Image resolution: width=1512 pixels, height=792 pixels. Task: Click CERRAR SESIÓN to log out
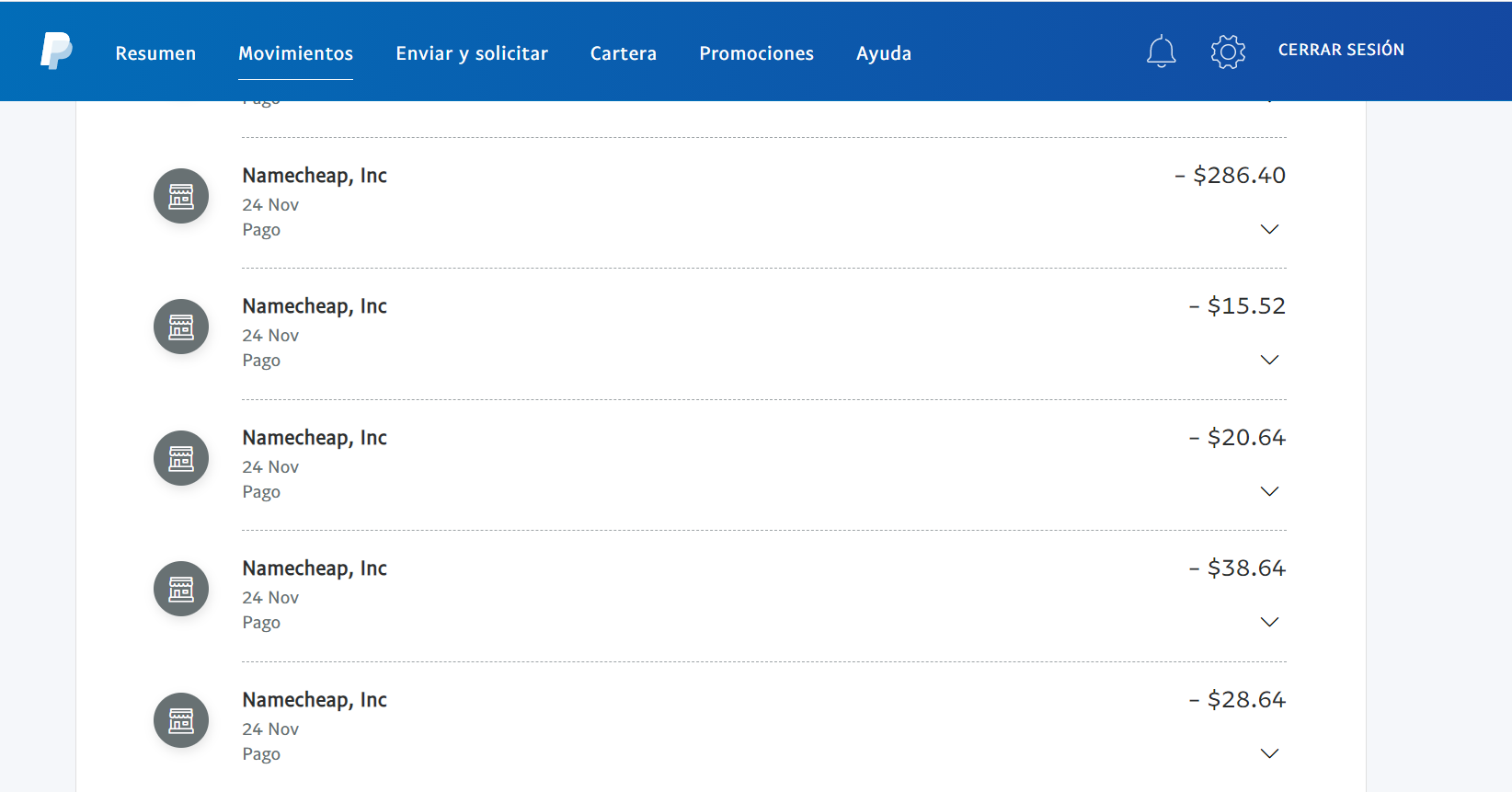(x=1341, y=50)
